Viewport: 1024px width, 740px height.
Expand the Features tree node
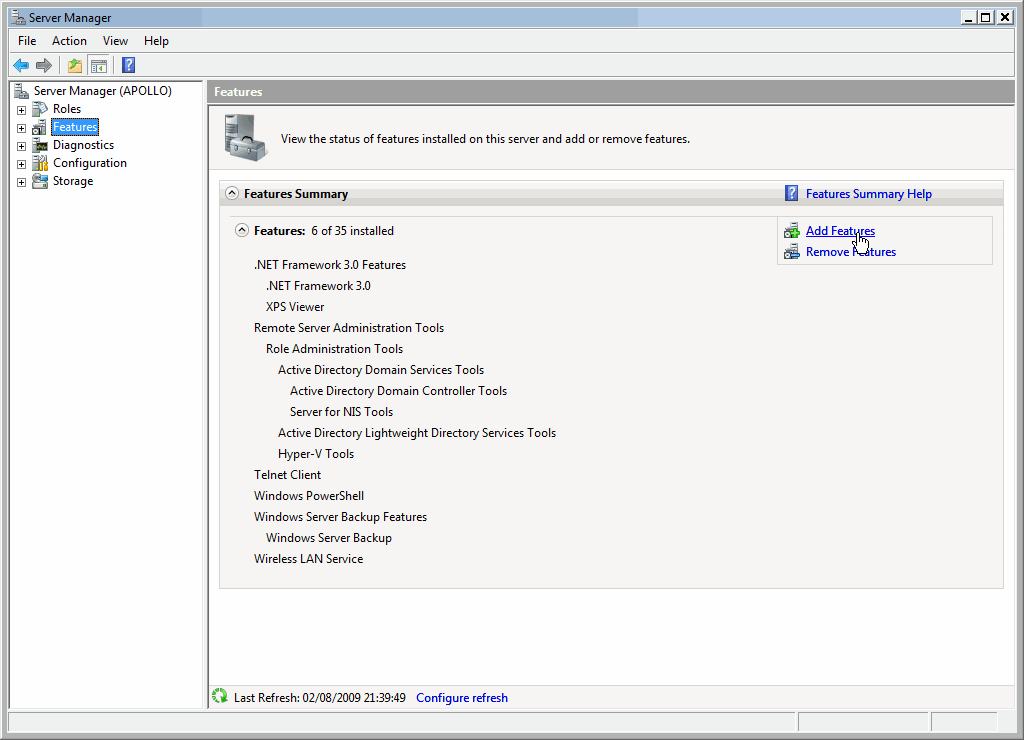(21, 128)
